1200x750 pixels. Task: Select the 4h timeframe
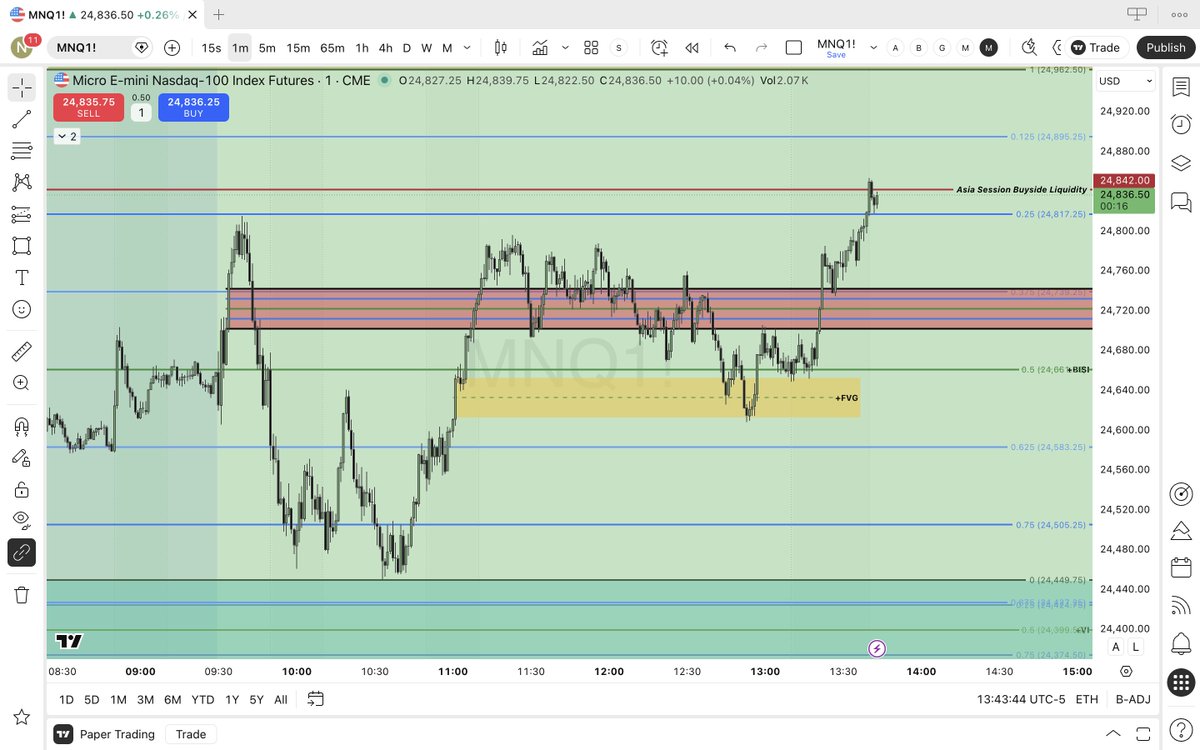click(x=385, y=47)
